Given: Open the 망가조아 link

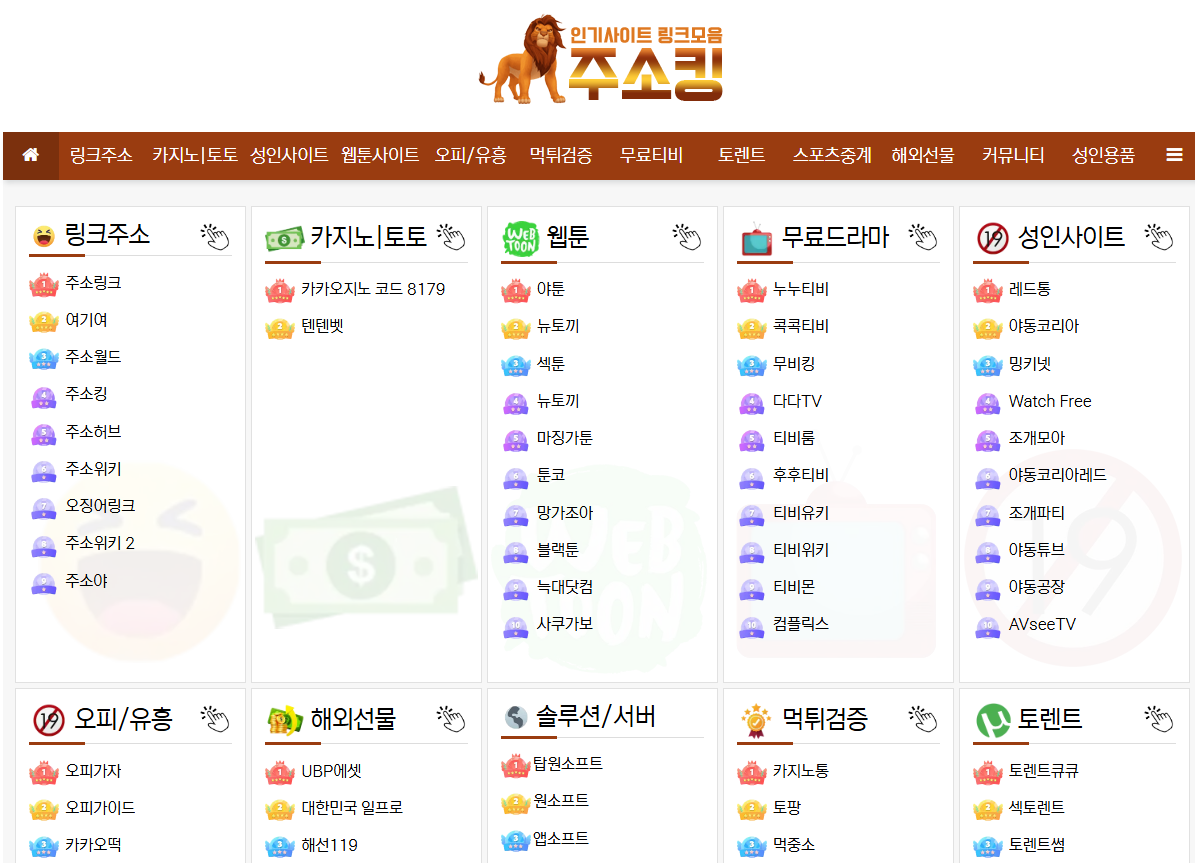Looking at the screenshot, I should click(565, 512).
